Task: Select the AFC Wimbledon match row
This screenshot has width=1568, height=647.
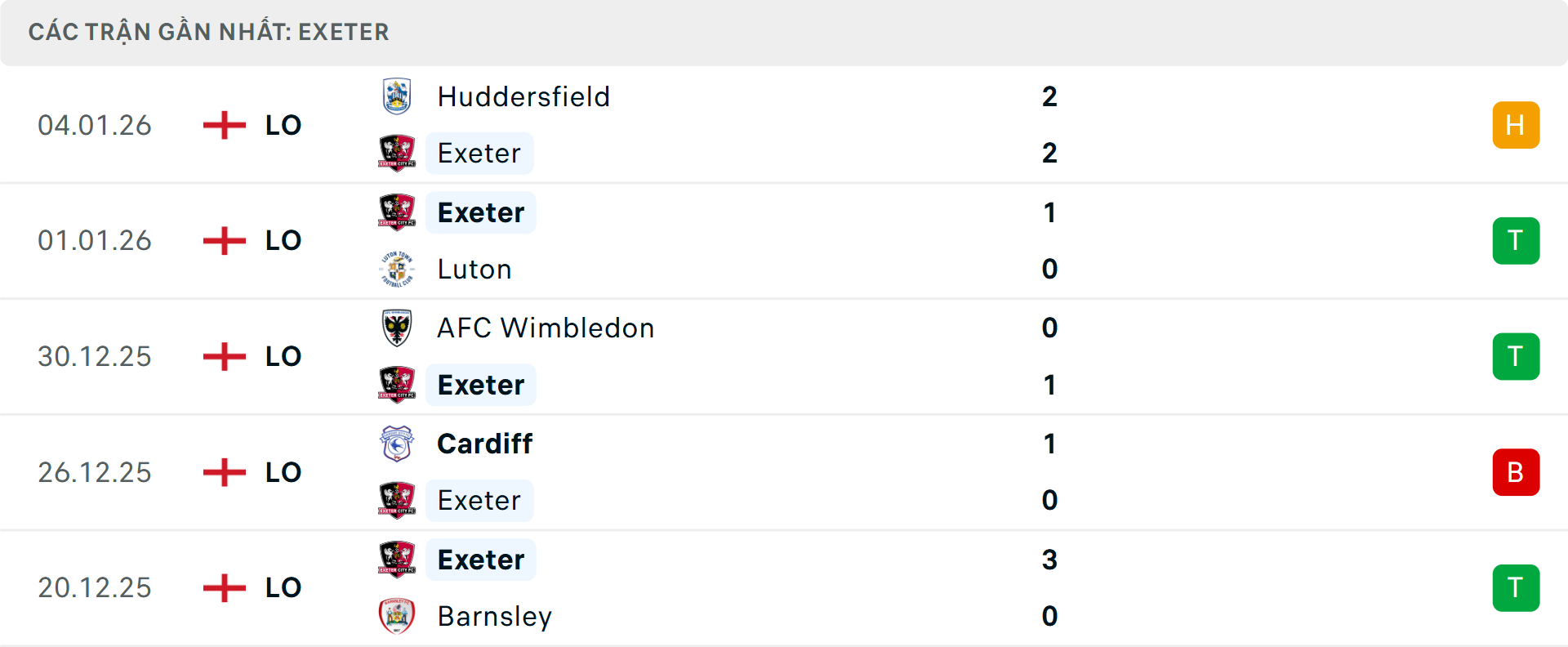Action: click(x=784, y=356)
